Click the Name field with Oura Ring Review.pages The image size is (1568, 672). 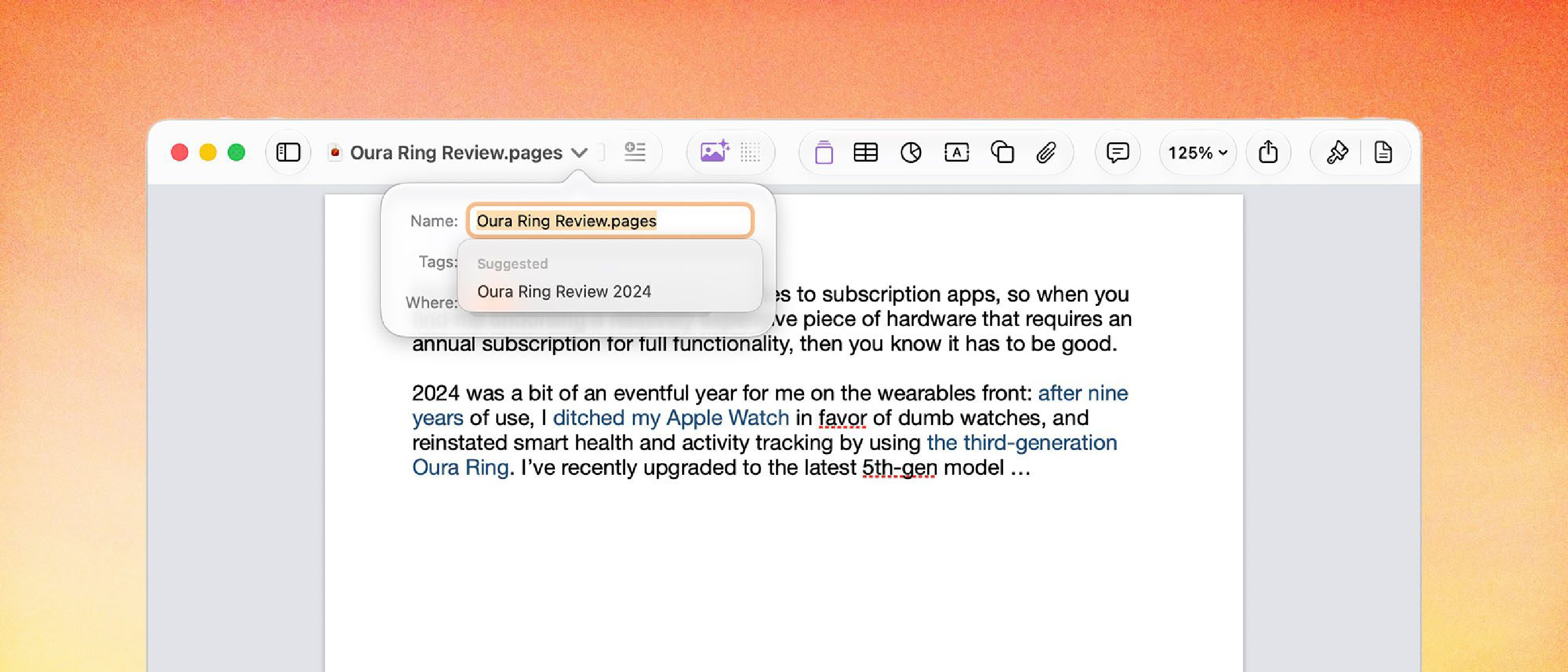(610, 220)
